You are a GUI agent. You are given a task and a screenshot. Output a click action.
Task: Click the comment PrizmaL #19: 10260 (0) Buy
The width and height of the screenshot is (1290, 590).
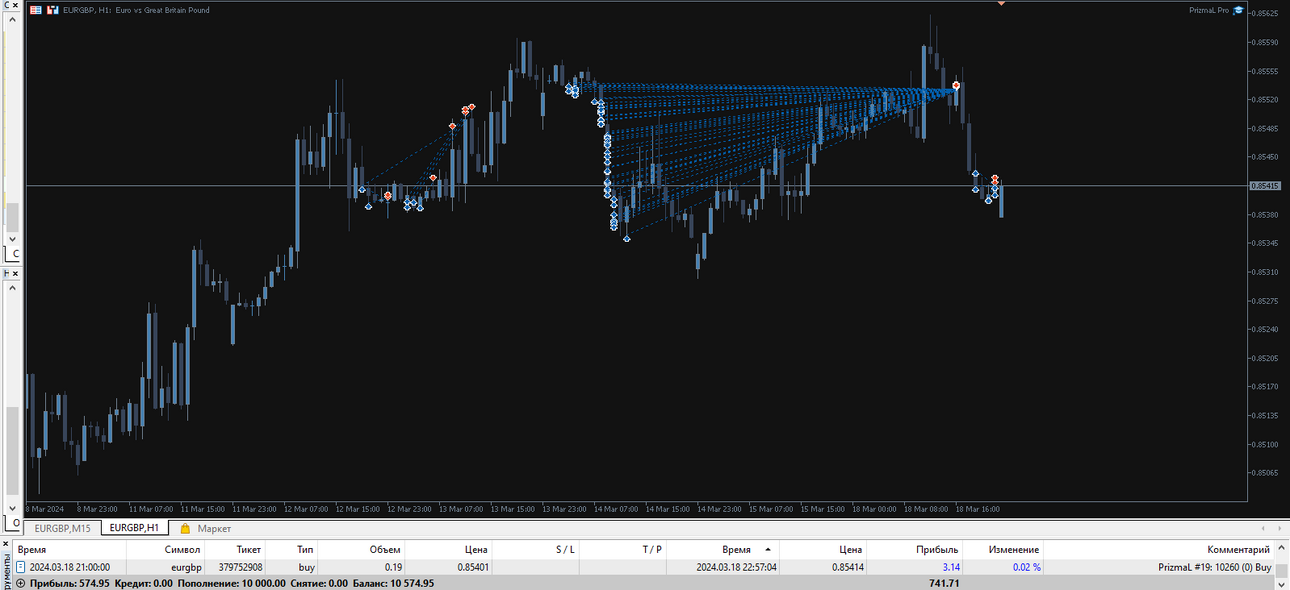point(1214,567)
